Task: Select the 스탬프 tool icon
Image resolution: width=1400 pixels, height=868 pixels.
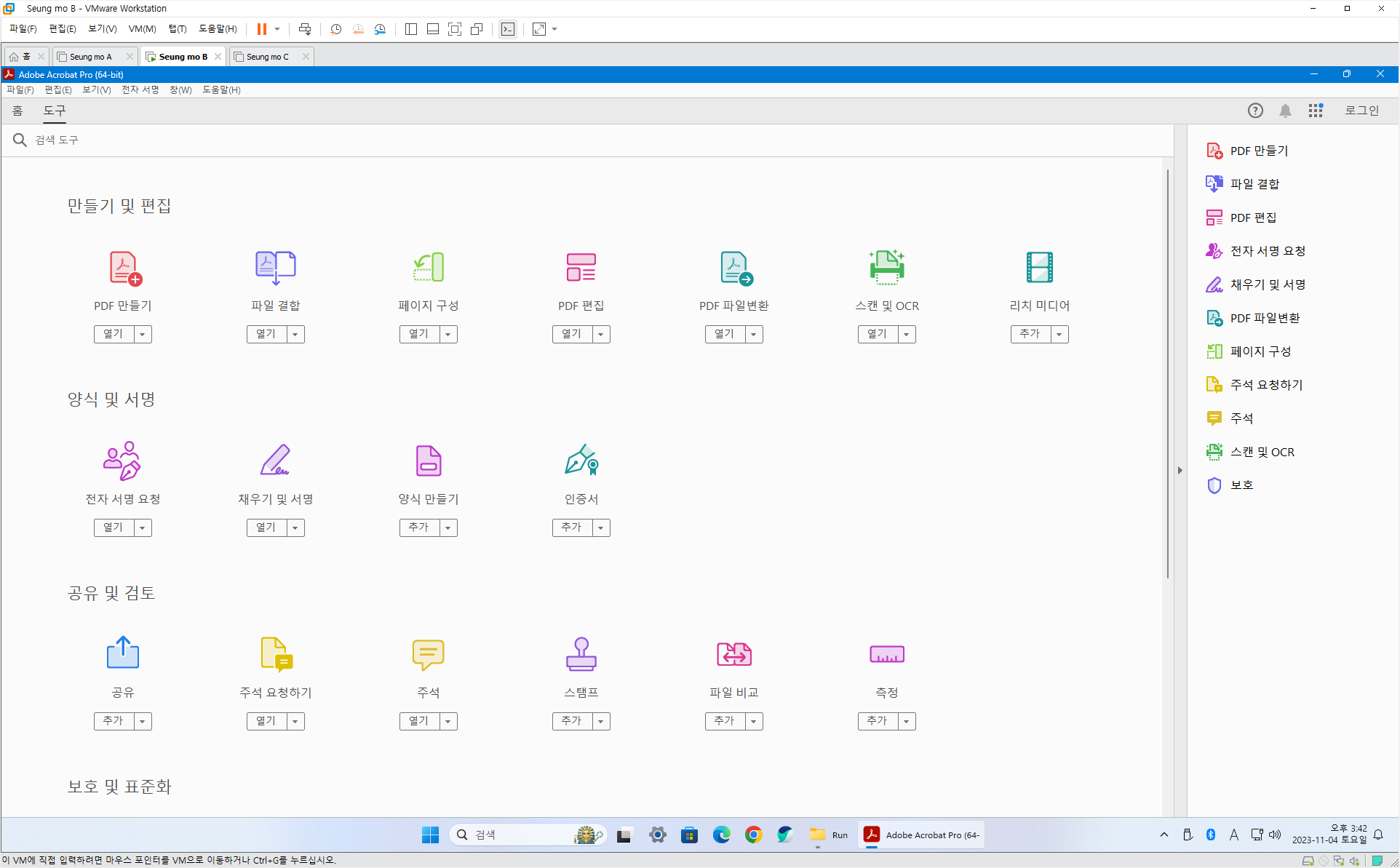Action: pyautogui.click(x=581, y=654)
